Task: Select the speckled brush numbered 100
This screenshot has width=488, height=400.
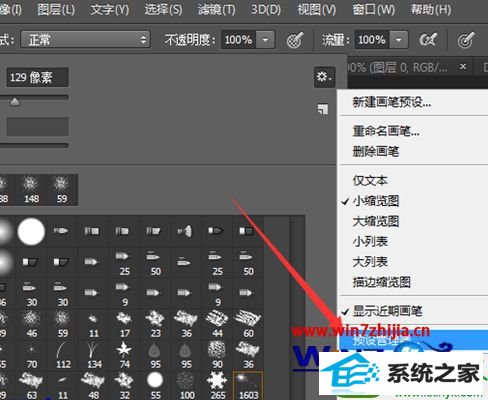Action: [x=186, y=386]
